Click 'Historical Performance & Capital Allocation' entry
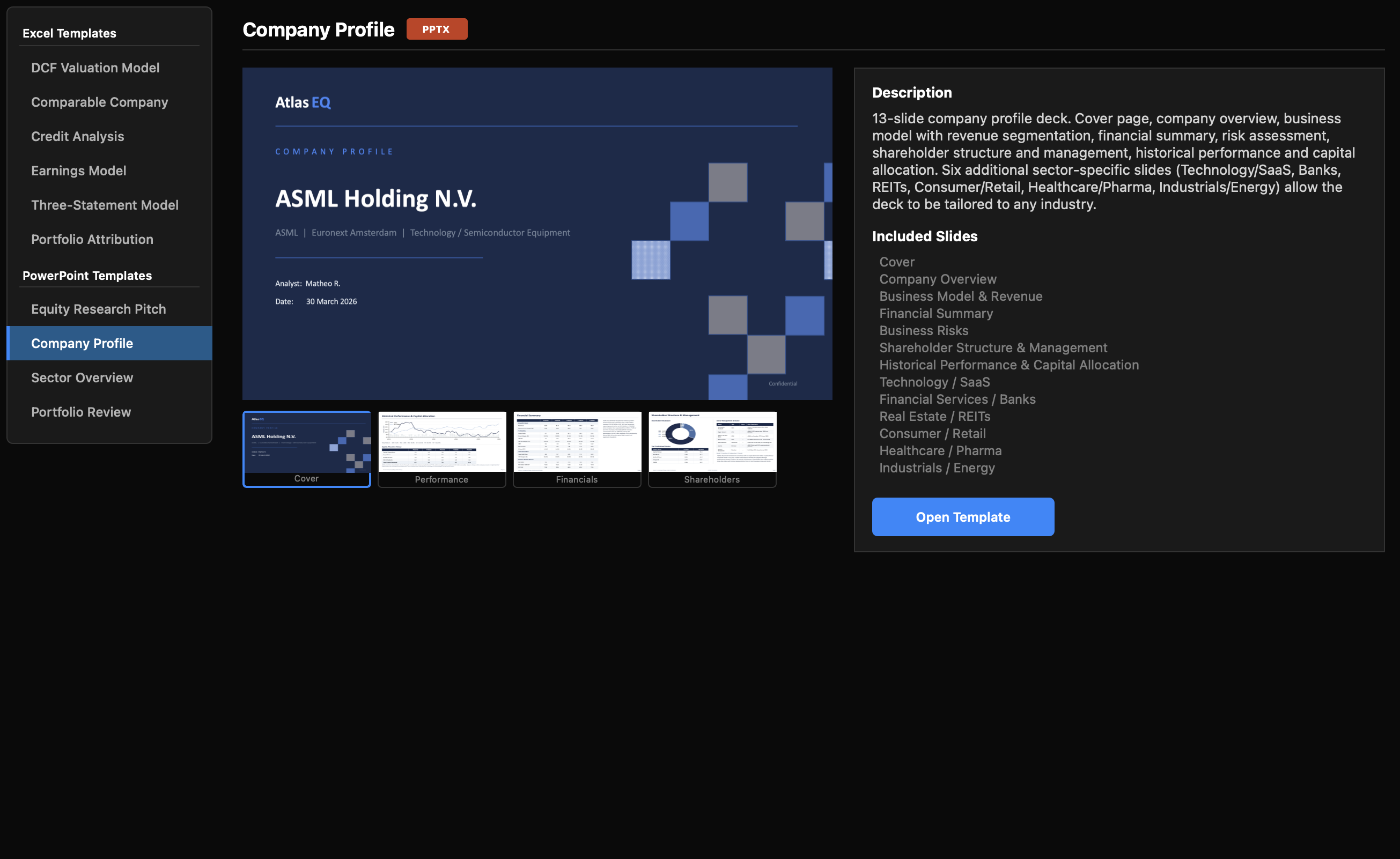 [1009, 365]
